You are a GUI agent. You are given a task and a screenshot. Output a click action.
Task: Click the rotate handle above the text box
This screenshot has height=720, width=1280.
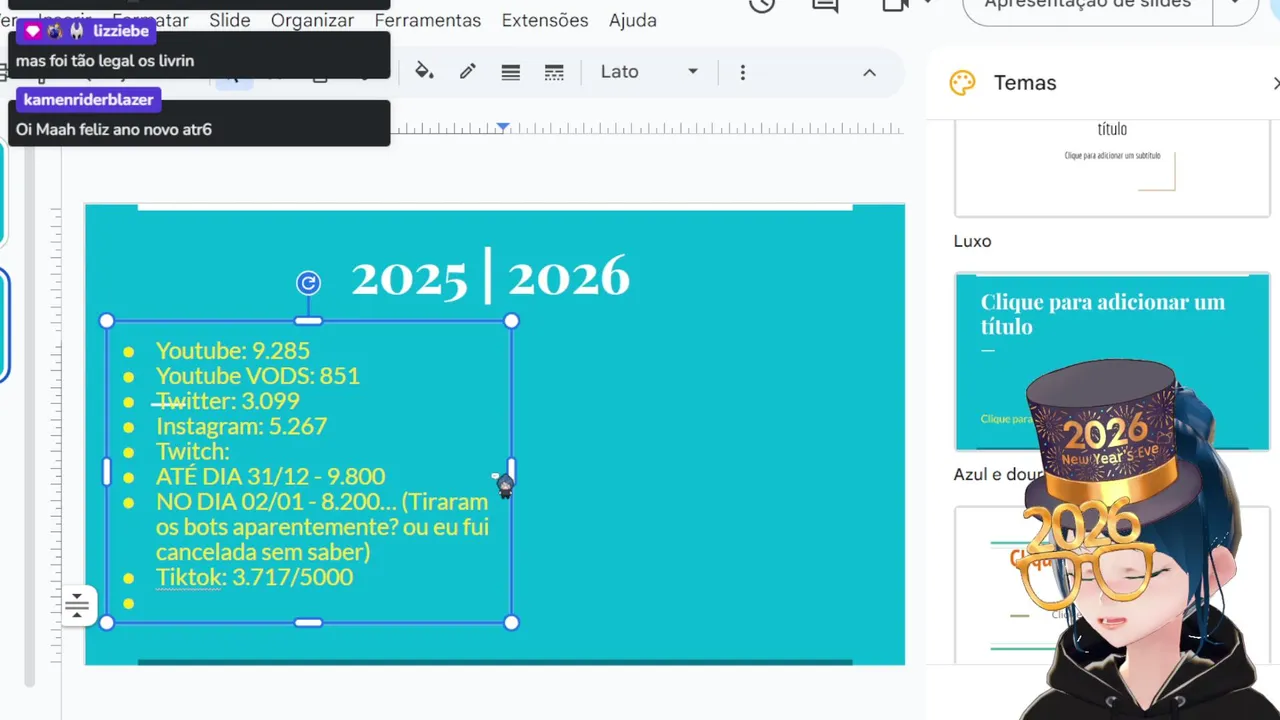click(x=308, y=283)
